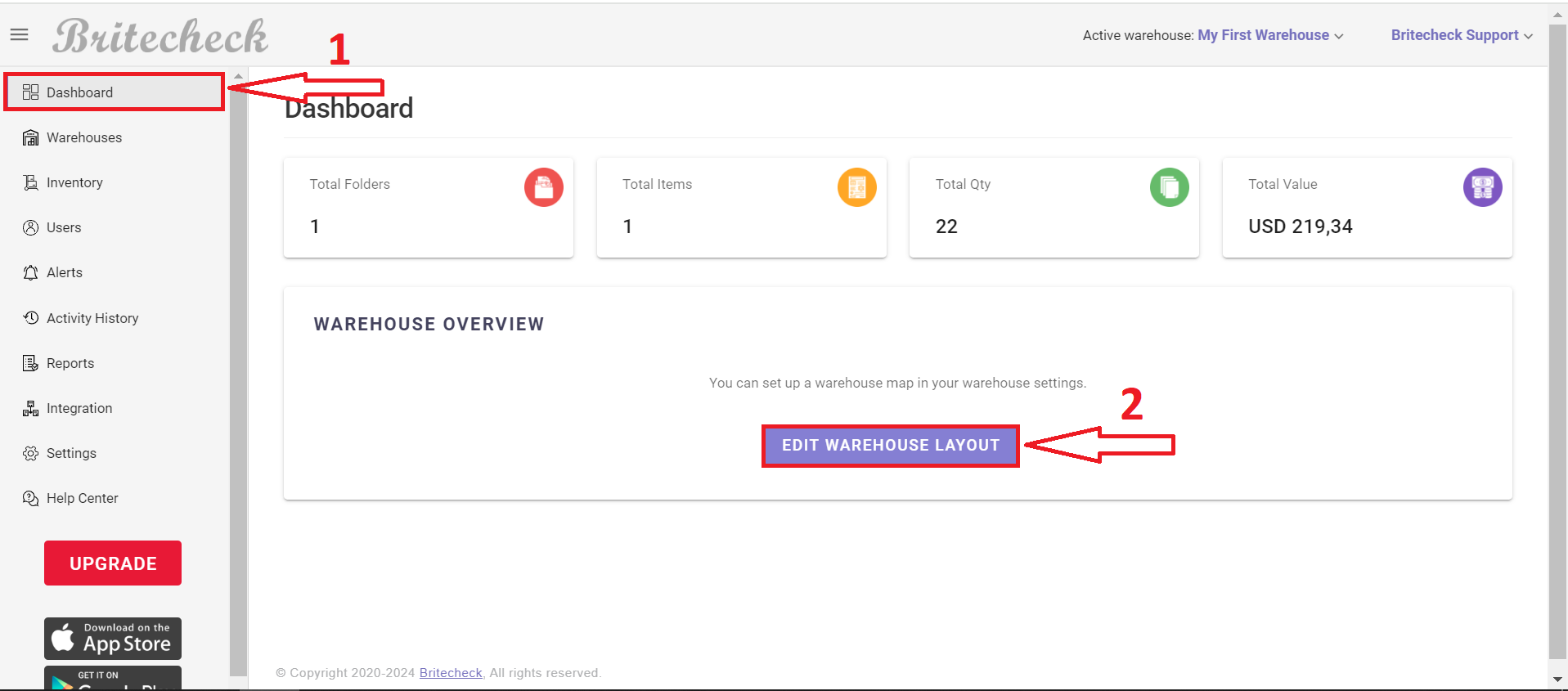Click the red Total Folders icon
The height and width of the screenshot is (691, 1568).
(544, 187)
